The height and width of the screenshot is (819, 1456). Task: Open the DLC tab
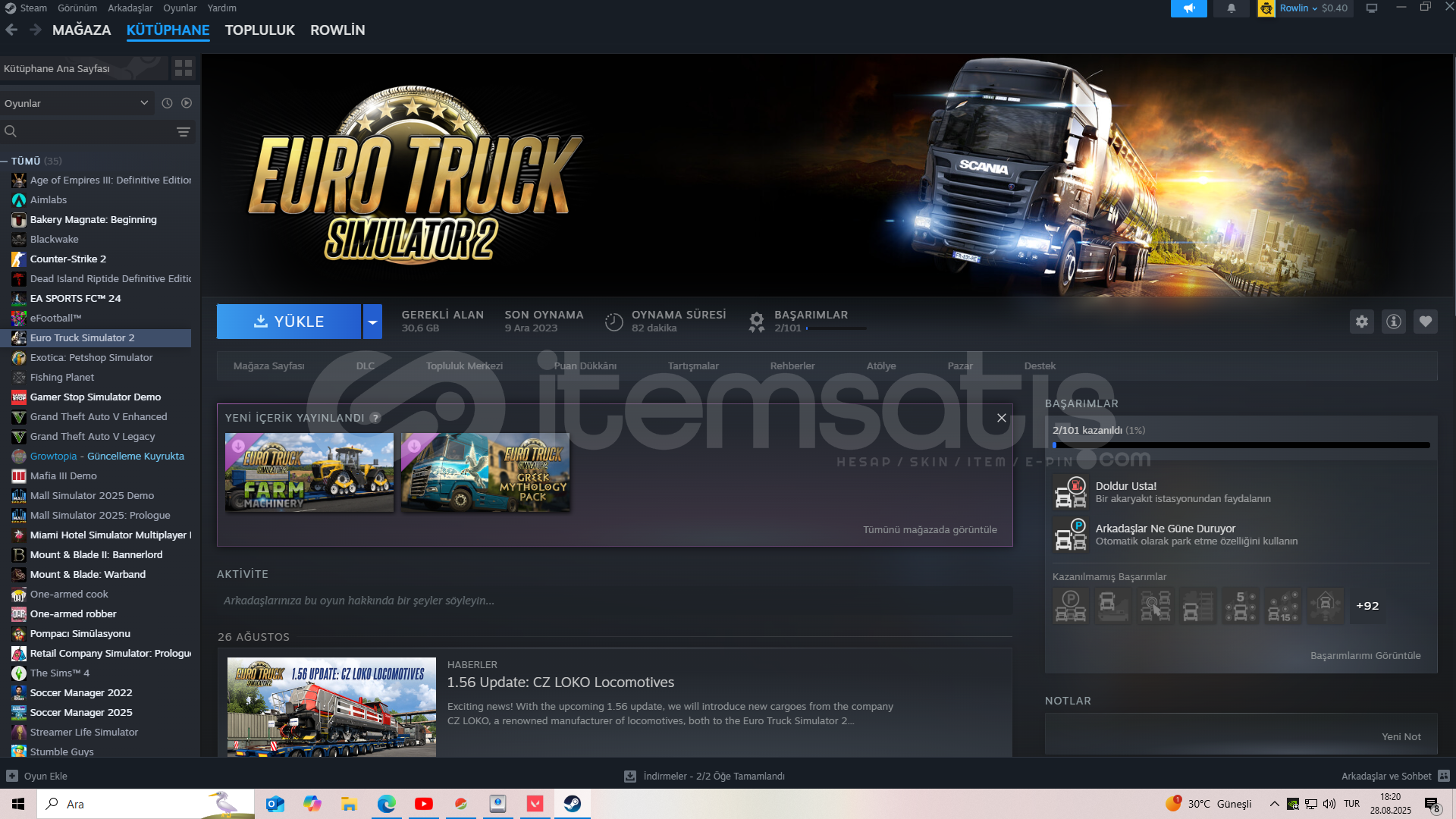pyautogui.click(x=366, y=366)
